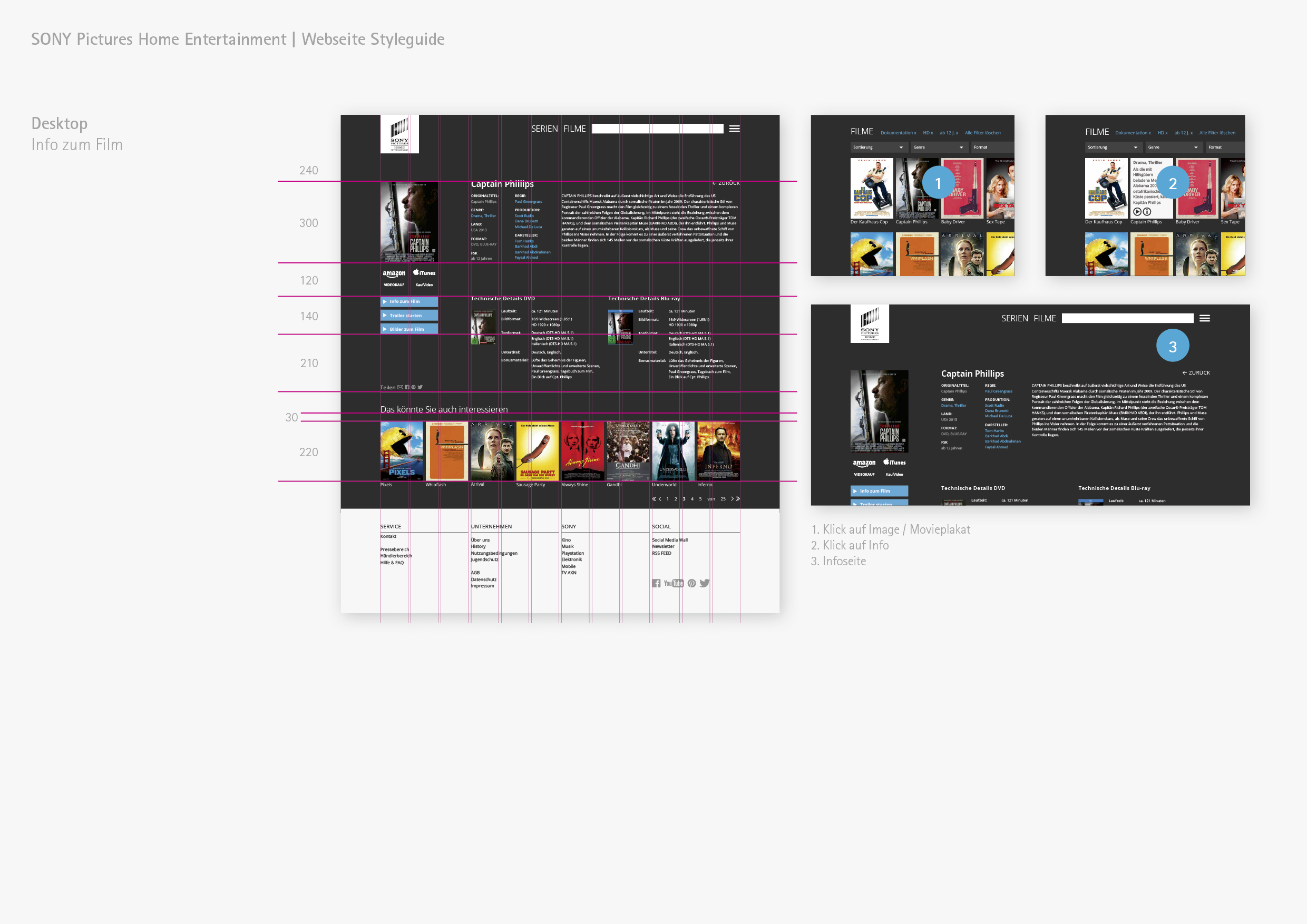Click Amazon Videokauf logo in main mockup
The image size is (1307, 924).
tap(394, 278)
